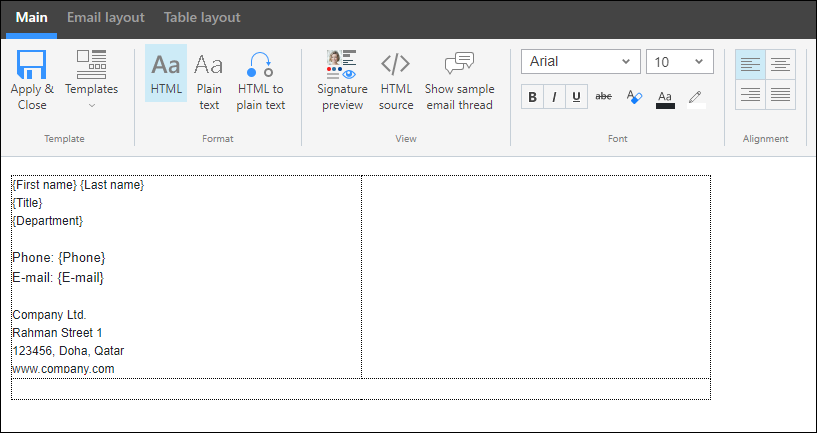Select HTML format mode
Image resolution: width=817 pixels, height=433 pixels.
166,73
